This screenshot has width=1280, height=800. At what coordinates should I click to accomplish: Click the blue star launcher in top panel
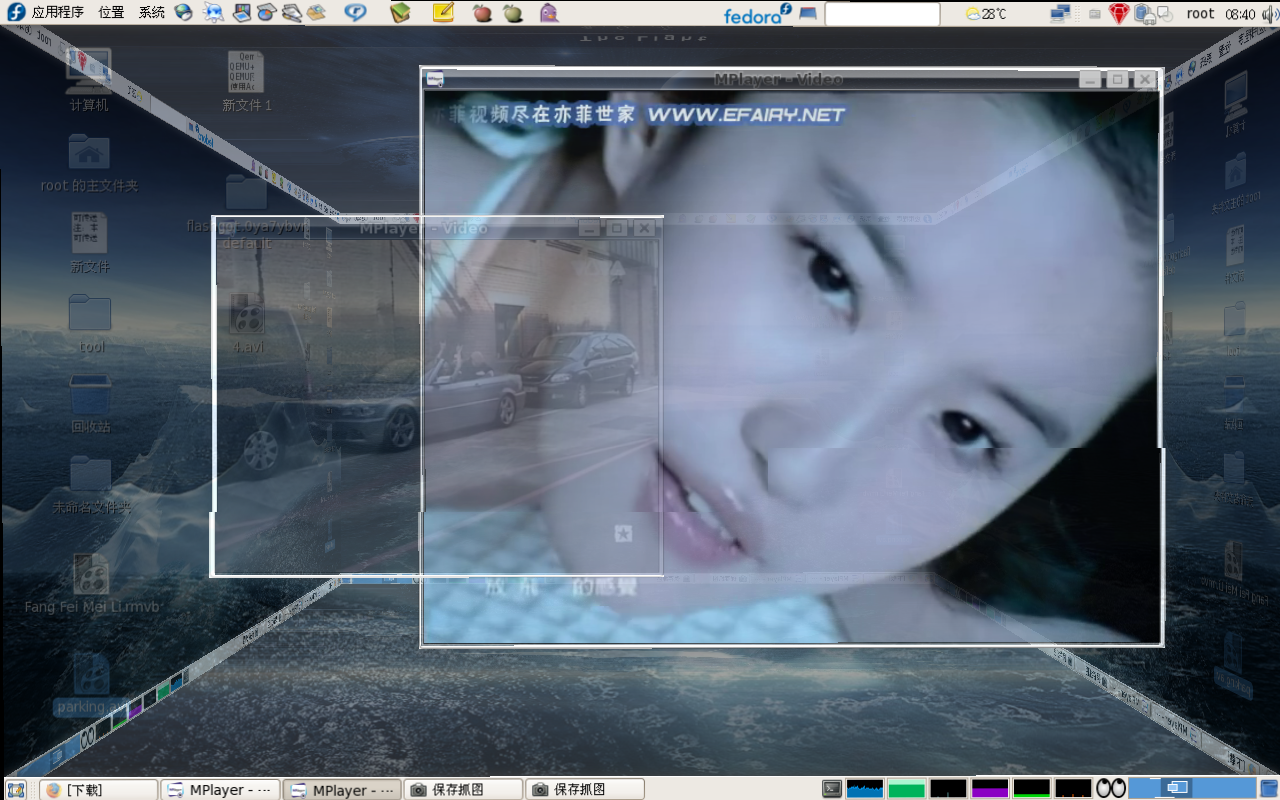click(213, 13)
